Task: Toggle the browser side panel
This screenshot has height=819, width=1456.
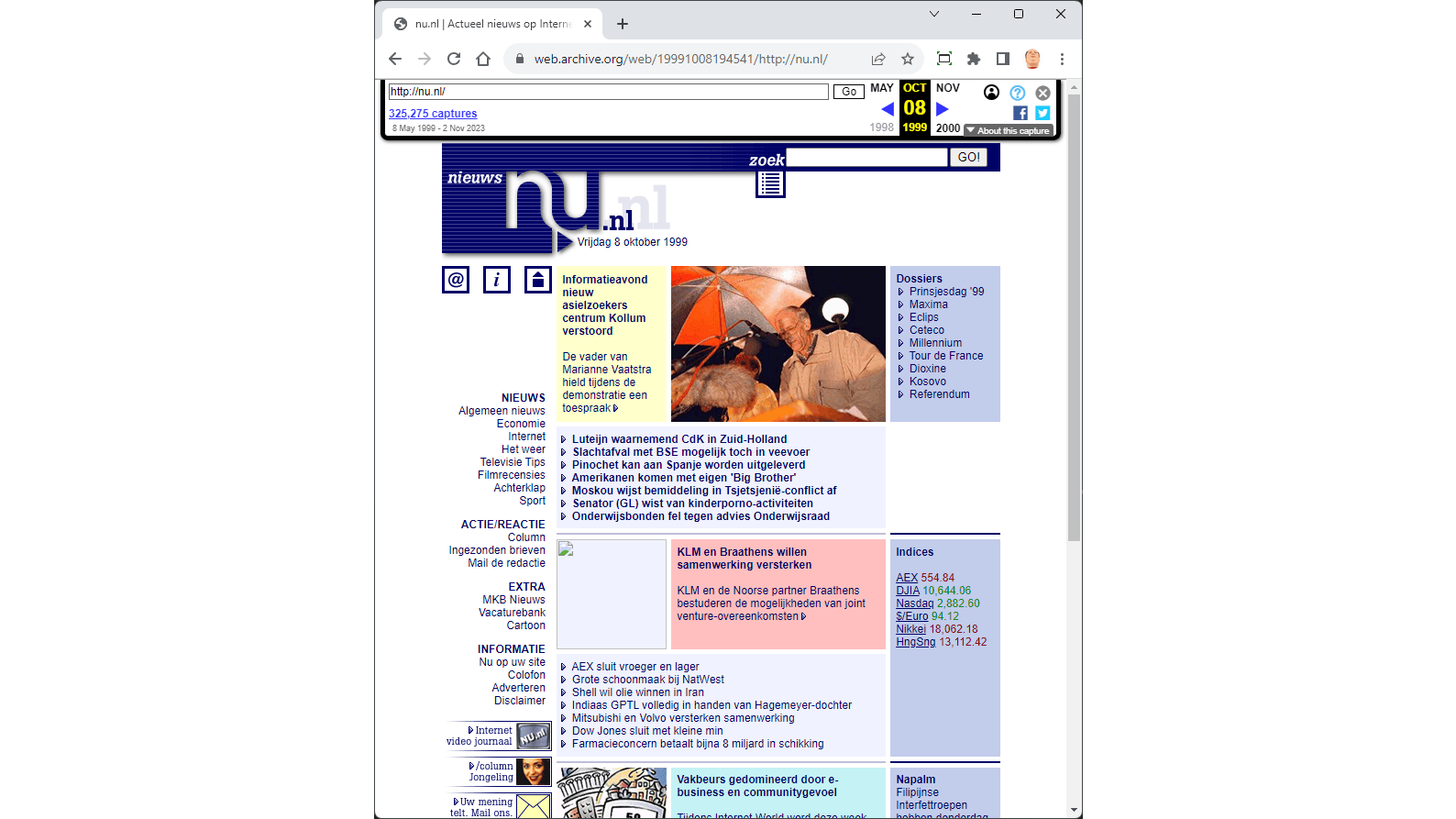Action: point(1003,59)
